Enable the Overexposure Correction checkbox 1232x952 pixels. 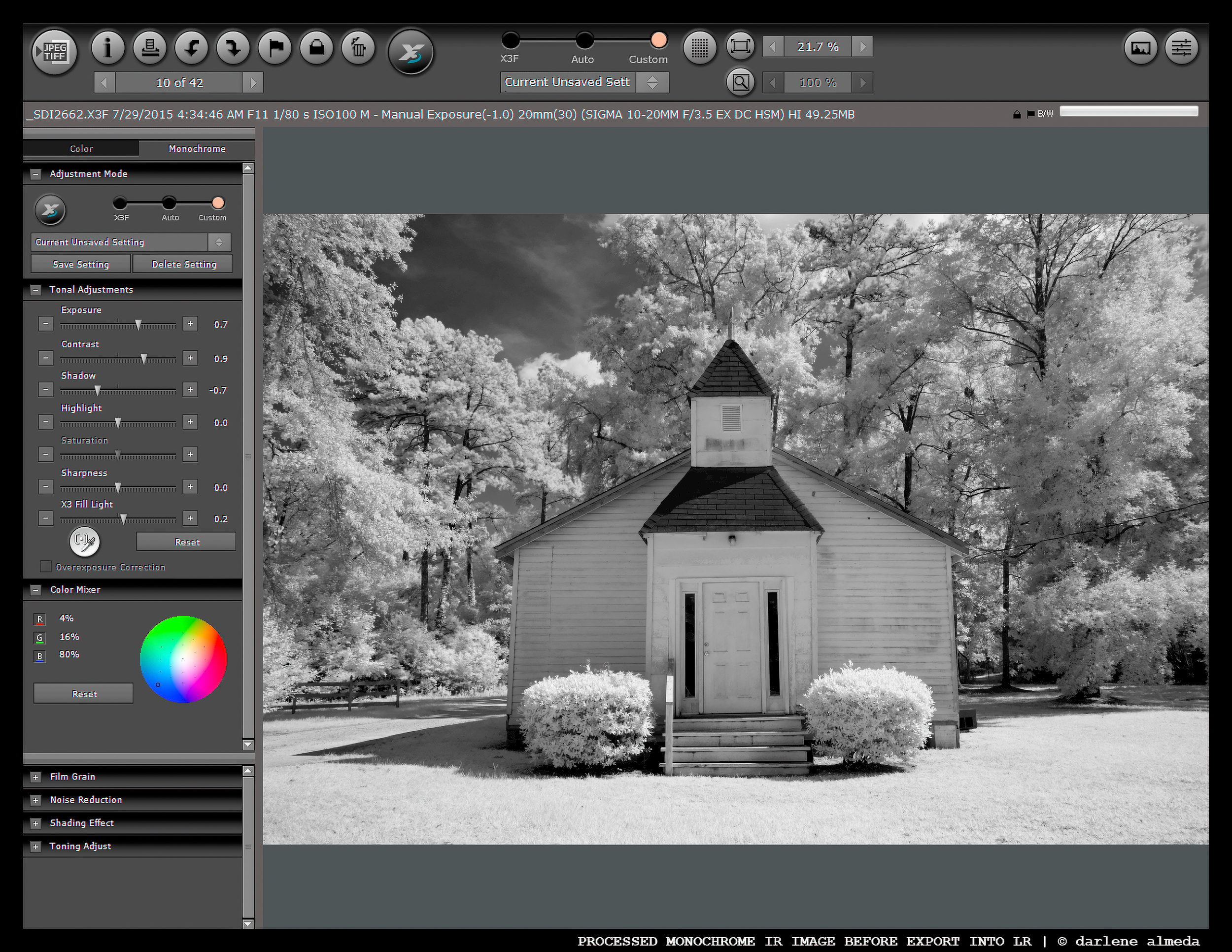[x=46, y=566]
